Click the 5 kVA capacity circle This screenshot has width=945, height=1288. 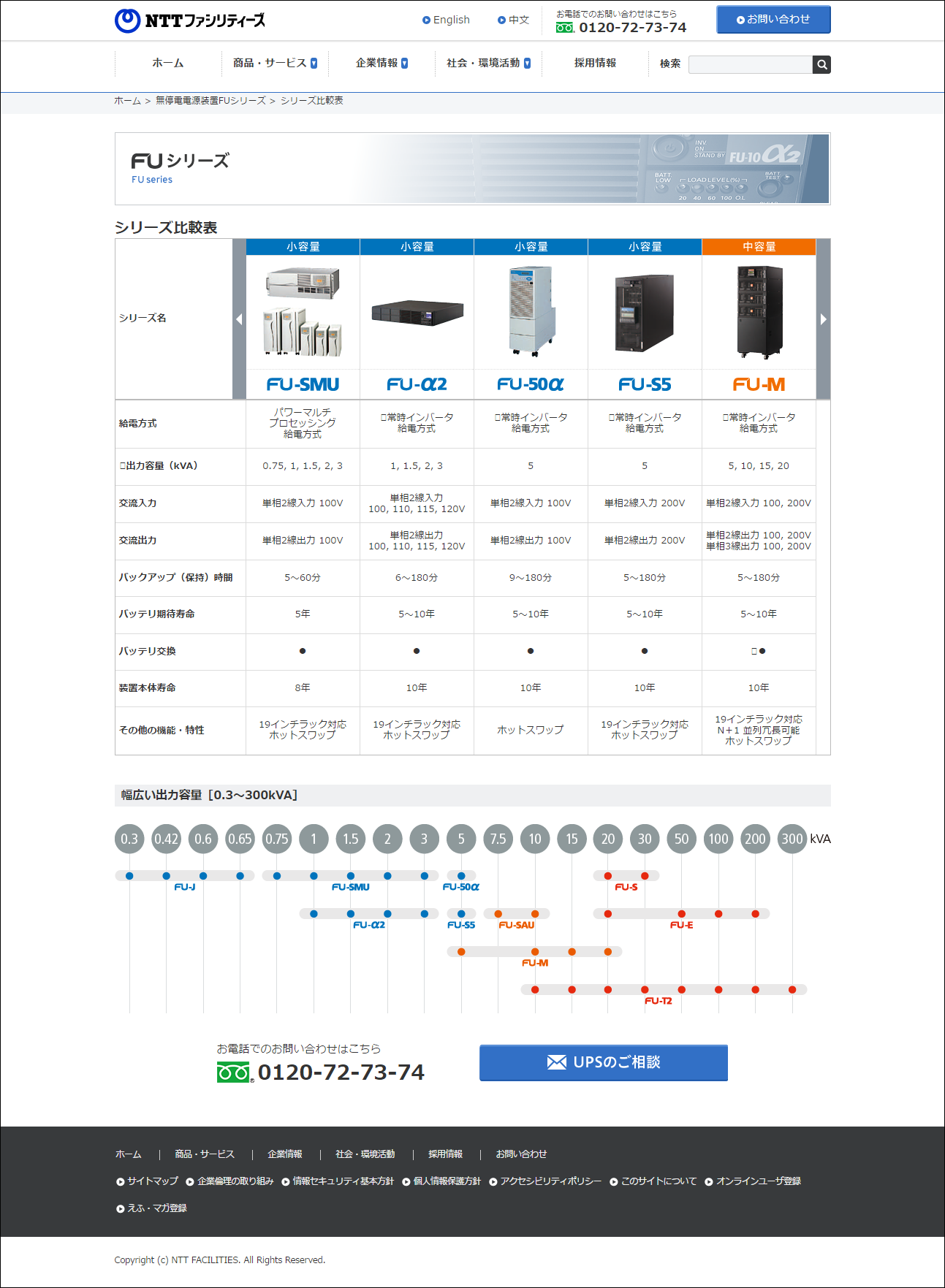click(461, 839)
